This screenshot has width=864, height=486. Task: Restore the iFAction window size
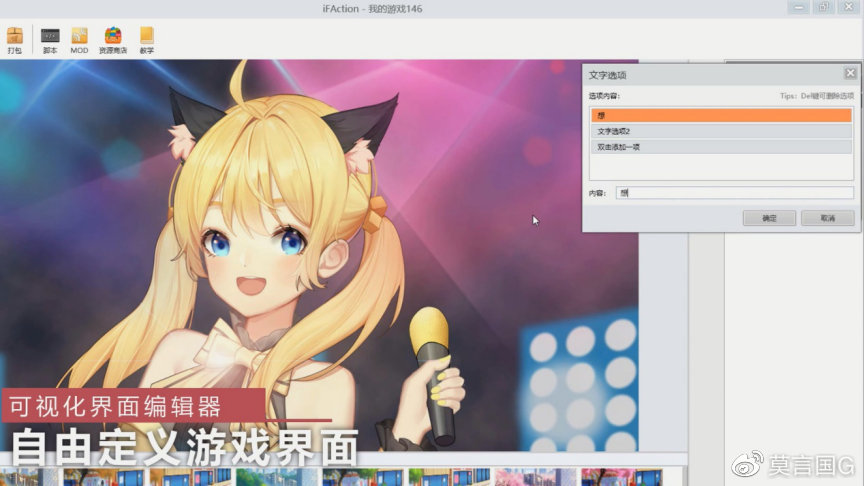(824, 7)
